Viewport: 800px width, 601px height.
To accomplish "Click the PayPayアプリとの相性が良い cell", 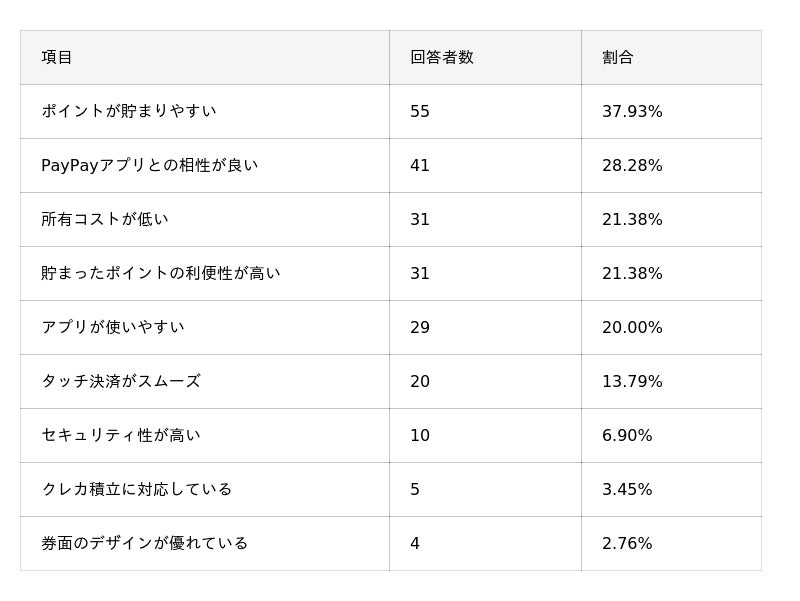I will point(149,165).
